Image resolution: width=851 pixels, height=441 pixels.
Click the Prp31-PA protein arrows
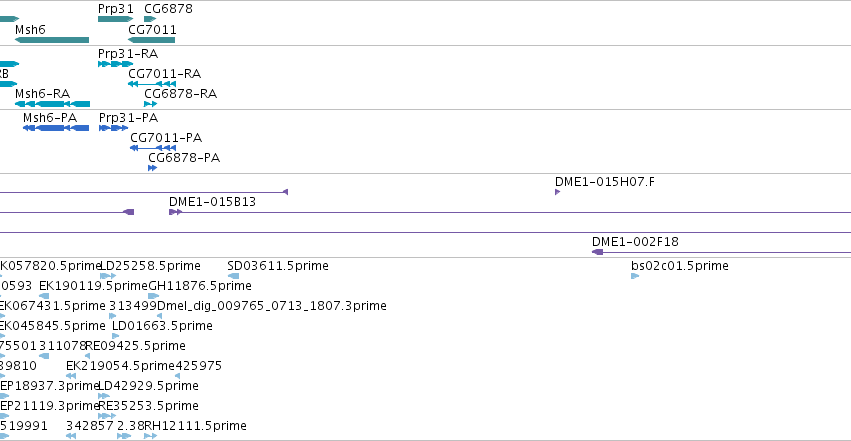click(113, 128)
